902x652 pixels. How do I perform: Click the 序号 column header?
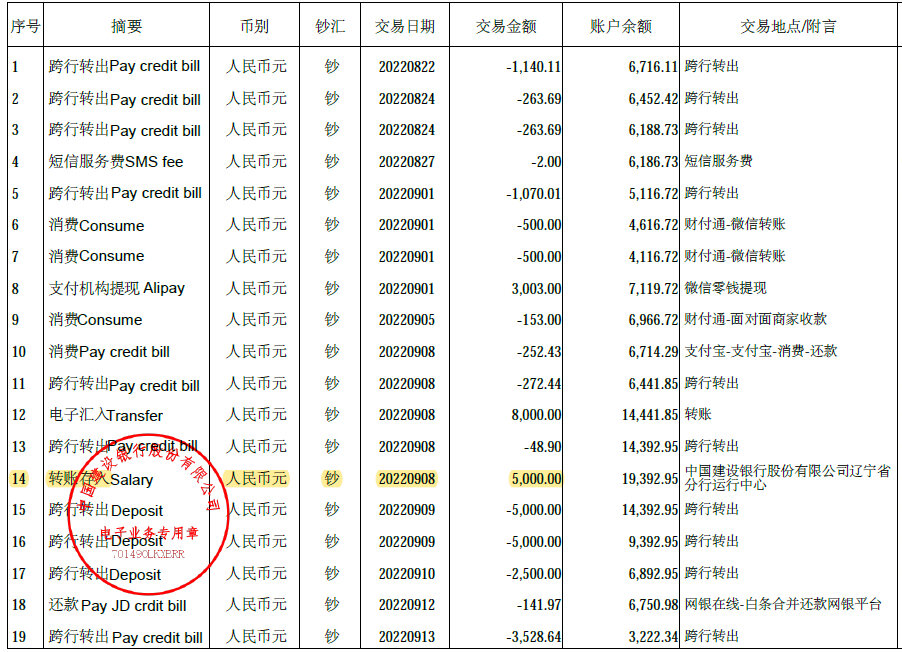coord(25,26)
